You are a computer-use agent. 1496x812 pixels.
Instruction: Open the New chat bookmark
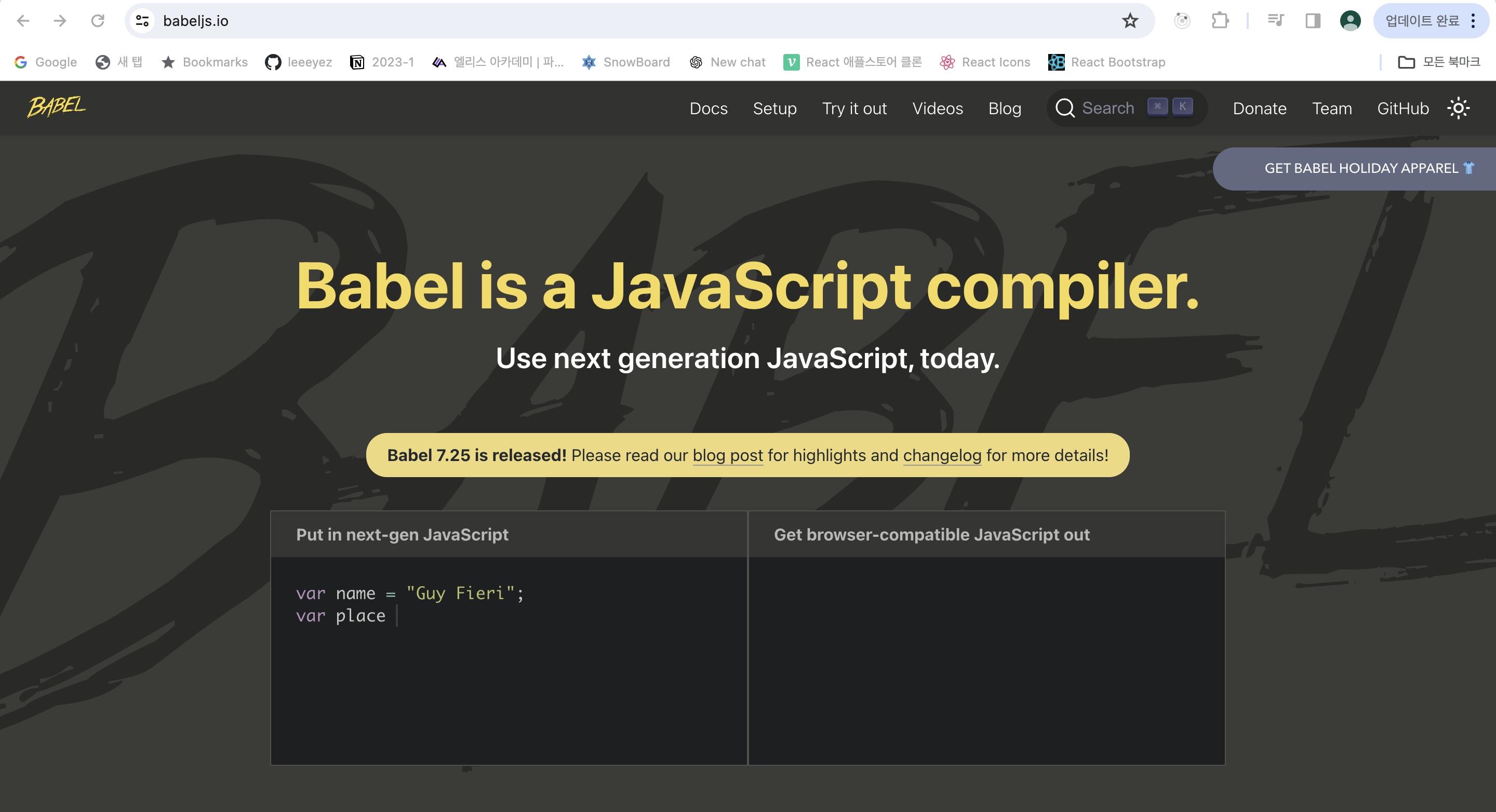[x=727, y=62]
